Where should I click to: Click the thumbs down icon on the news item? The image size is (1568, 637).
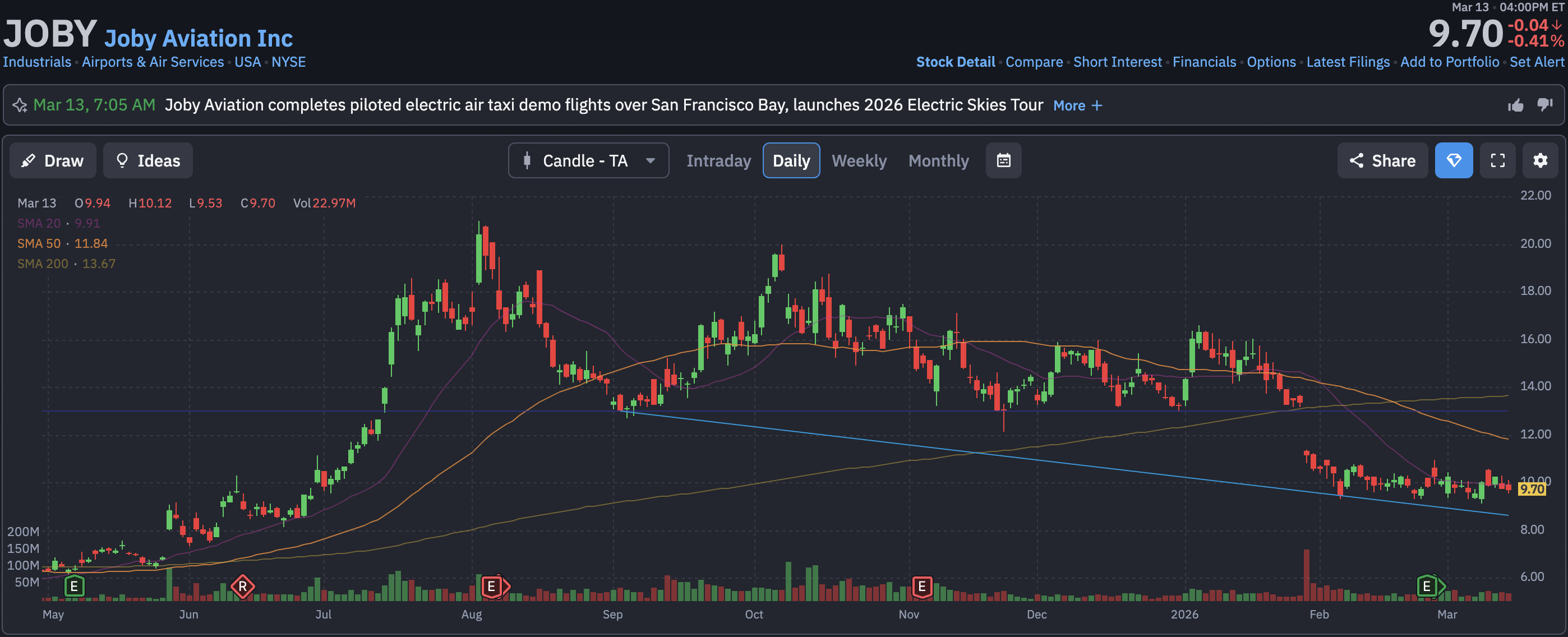coord(1545,105)
